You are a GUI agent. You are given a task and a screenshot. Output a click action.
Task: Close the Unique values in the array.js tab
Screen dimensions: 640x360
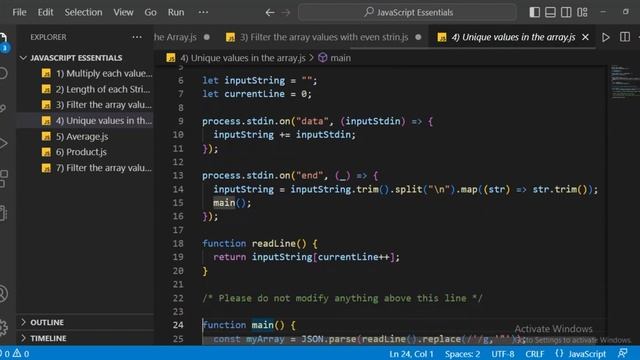(585, 37)
